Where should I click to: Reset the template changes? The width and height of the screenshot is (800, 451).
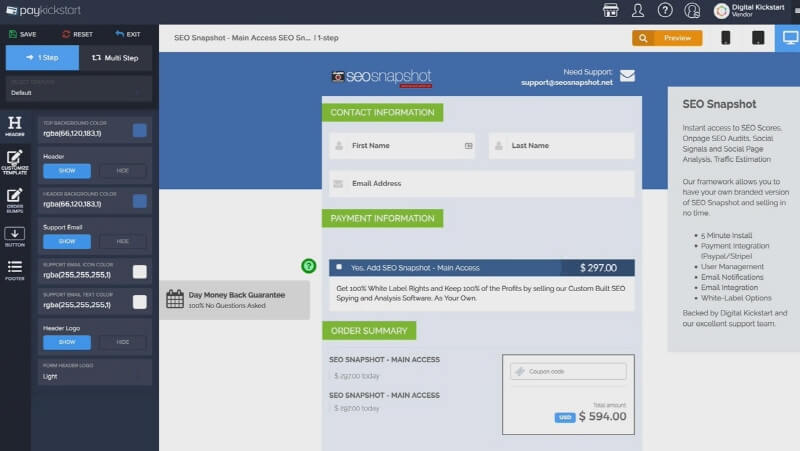tap(78, 34)
